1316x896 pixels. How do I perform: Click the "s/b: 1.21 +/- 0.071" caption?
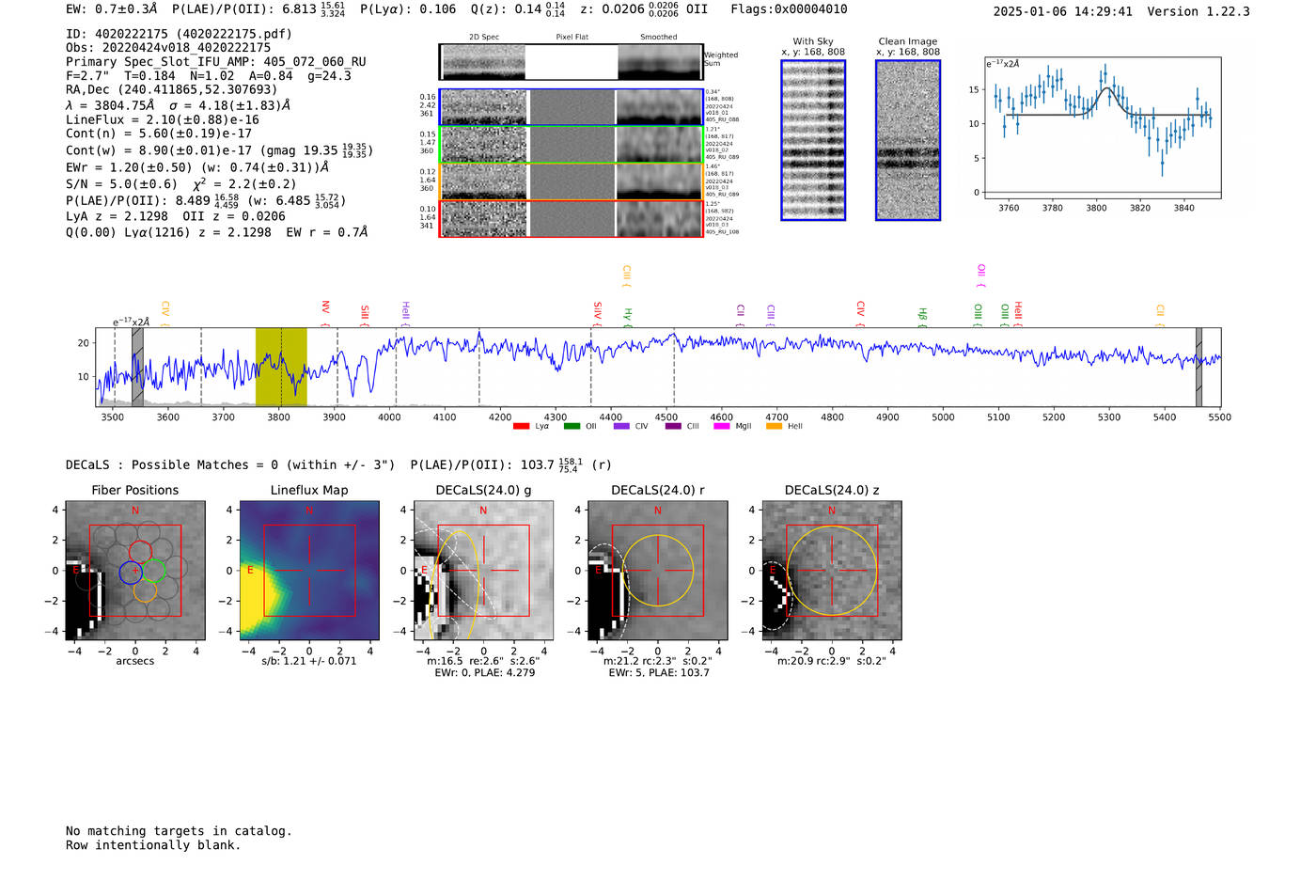(x=309, y=661)
